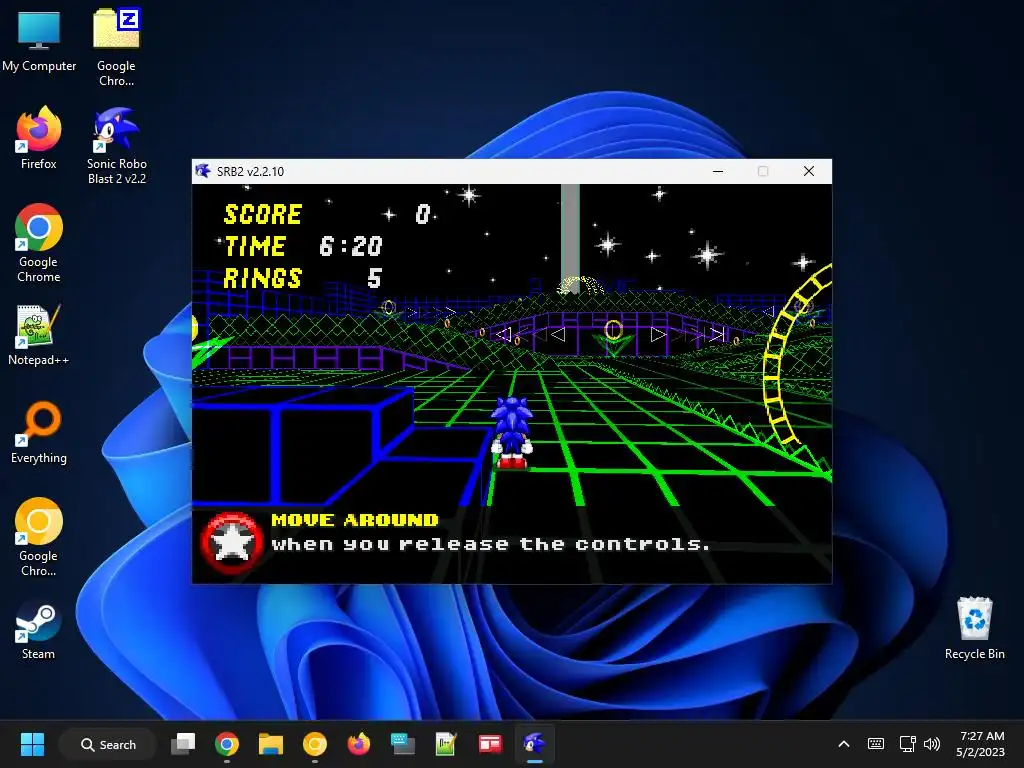Click the tutorial text about releasing controls
The height and width of the screenshot is (768, 1024).
(490, 544)
